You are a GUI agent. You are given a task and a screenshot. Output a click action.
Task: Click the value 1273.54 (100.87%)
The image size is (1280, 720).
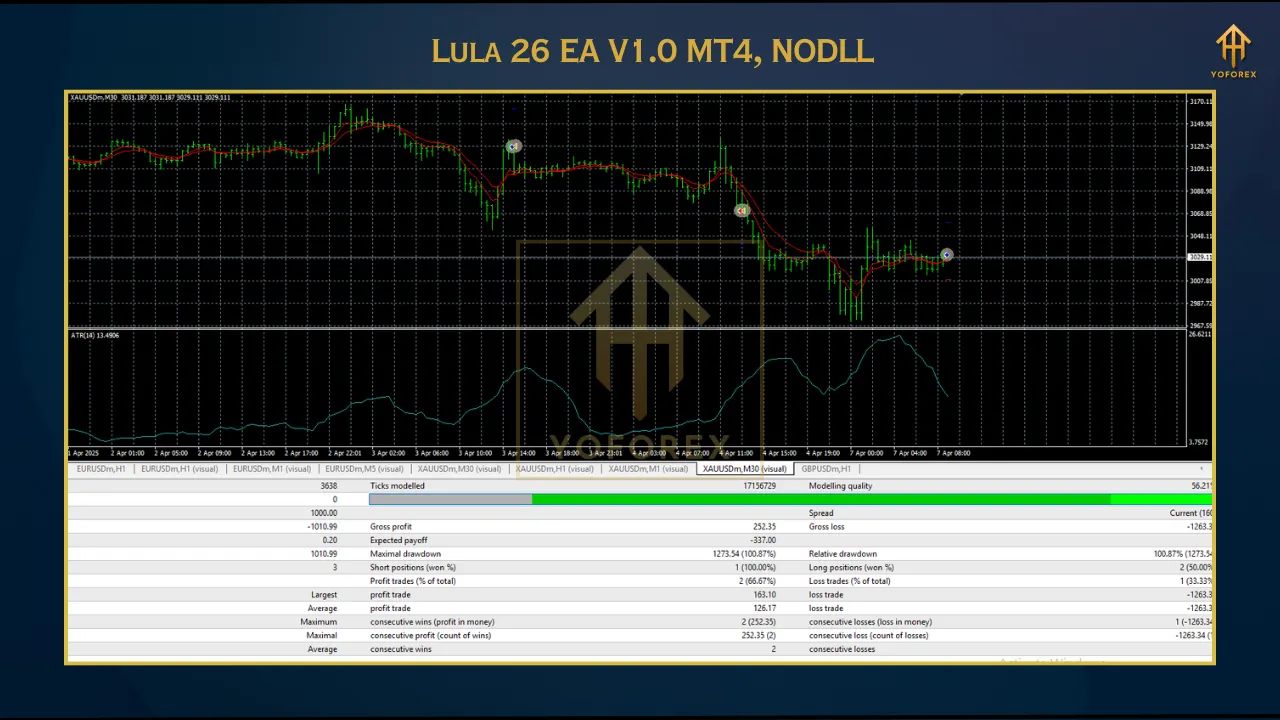(x=744, y=554)
